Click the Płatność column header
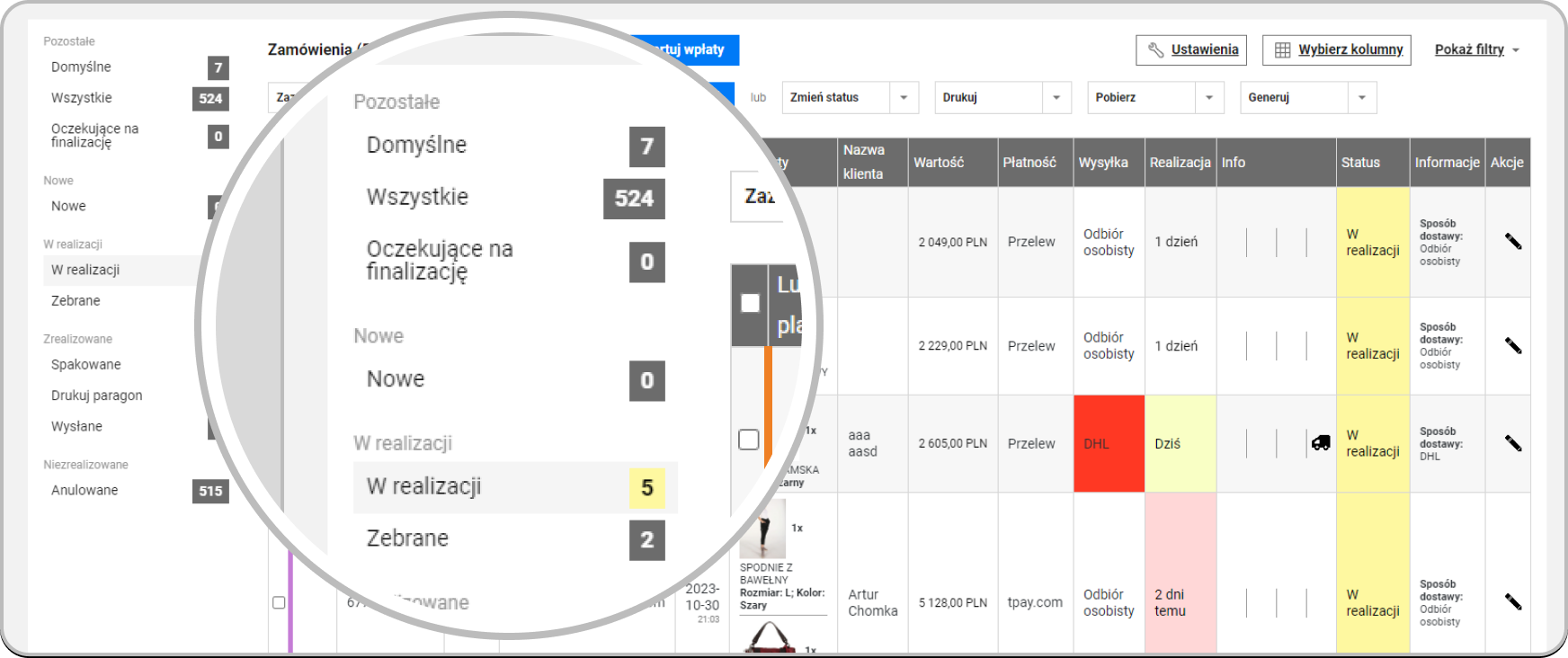The height and width of the screenshot is (658, 1568). [1036, 162]
